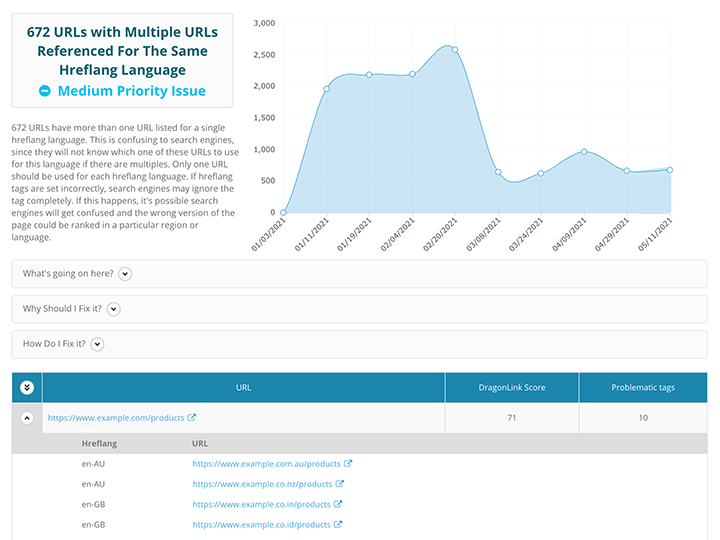The image size is (720, 540).
Task: Open the https://www.example.com.au/products link
Action: (x=266, y=464)
